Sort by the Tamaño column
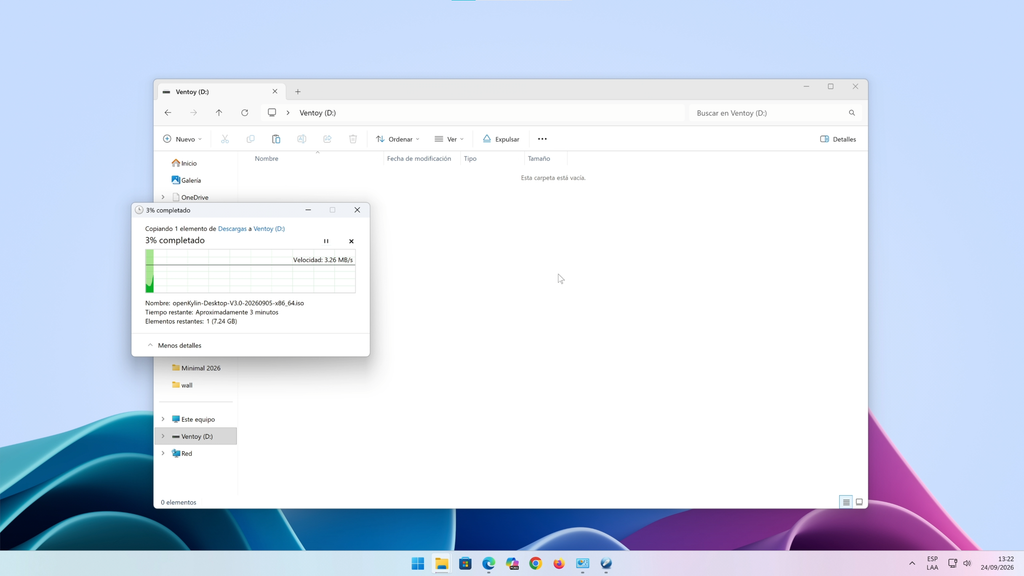This screenshot has width=1024, height=576. click(539, 159)
